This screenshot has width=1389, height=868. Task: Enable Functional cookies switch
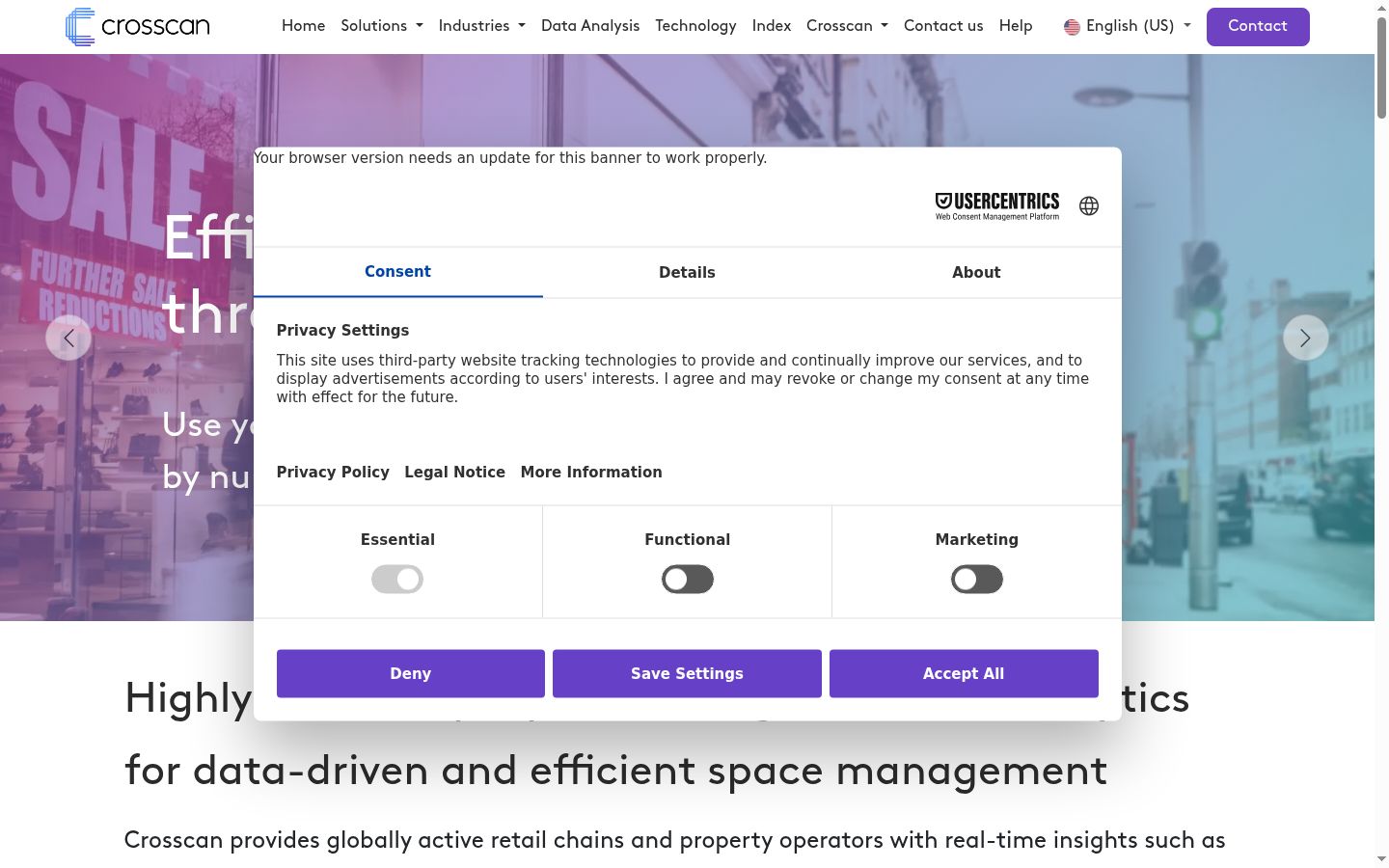[688, 580]
